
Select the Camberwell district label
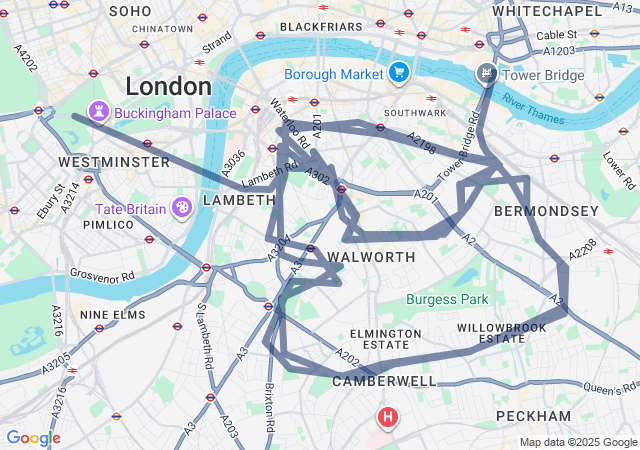coord(384,381)
